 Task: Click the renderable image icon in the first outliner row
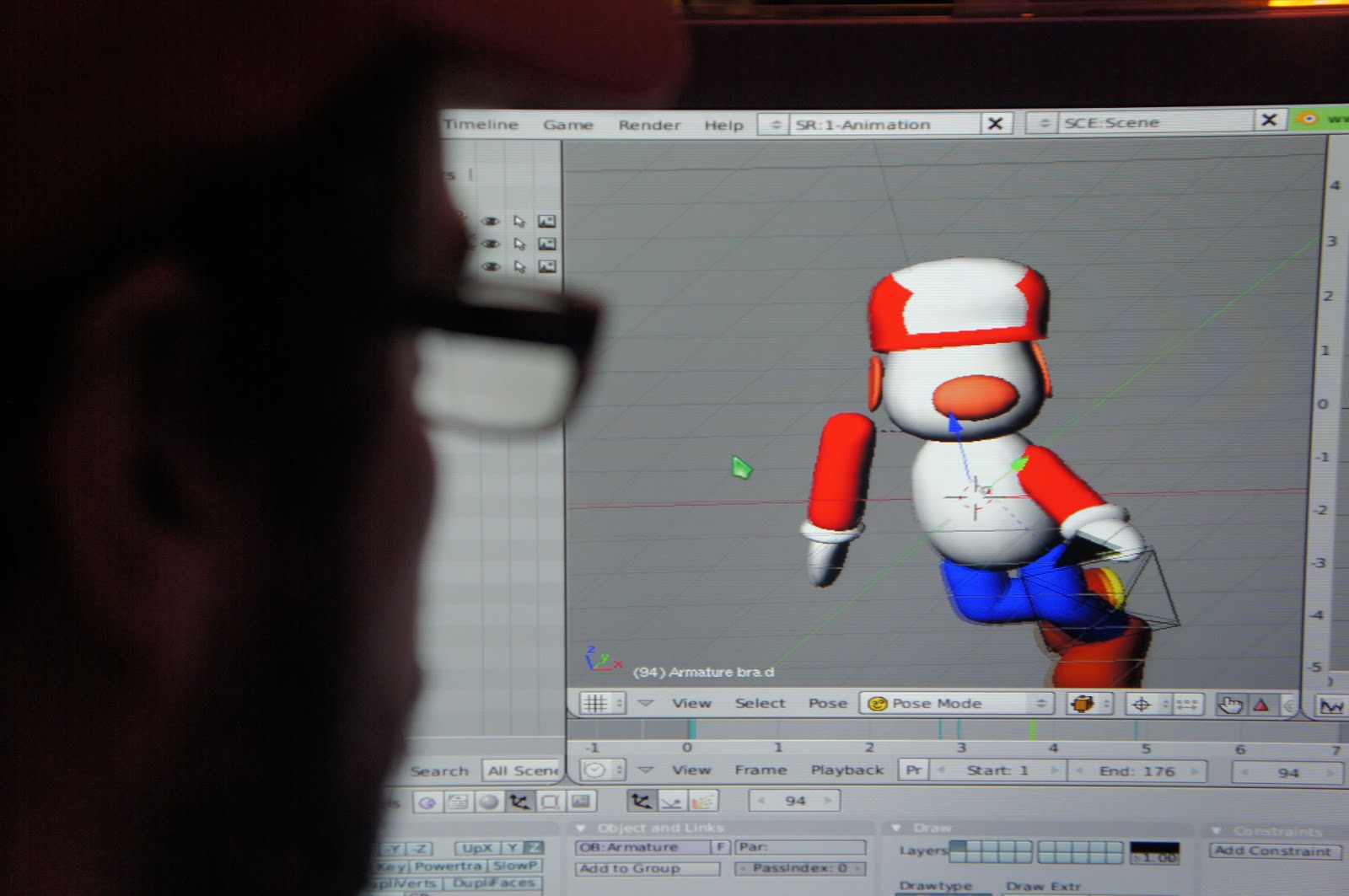(x=547, y=222)
